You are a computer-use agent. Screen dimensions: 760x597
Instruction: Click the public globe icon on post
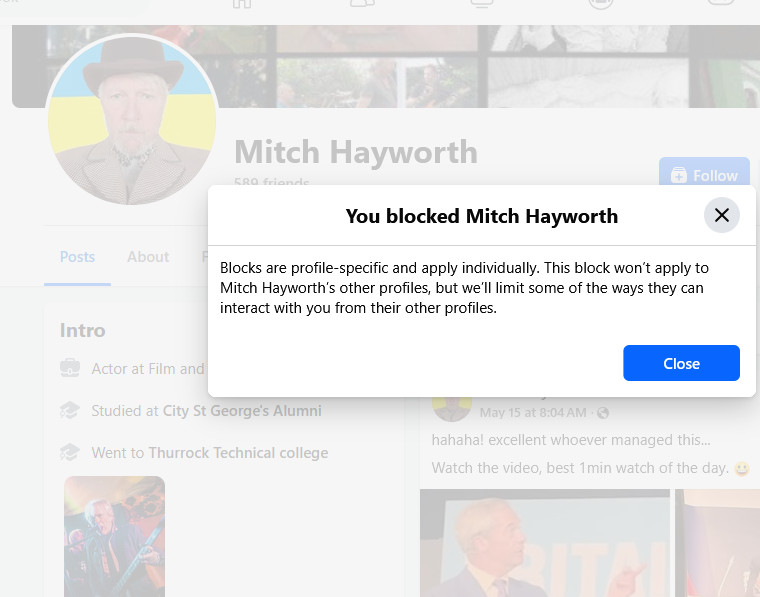[x=603, y=413]
